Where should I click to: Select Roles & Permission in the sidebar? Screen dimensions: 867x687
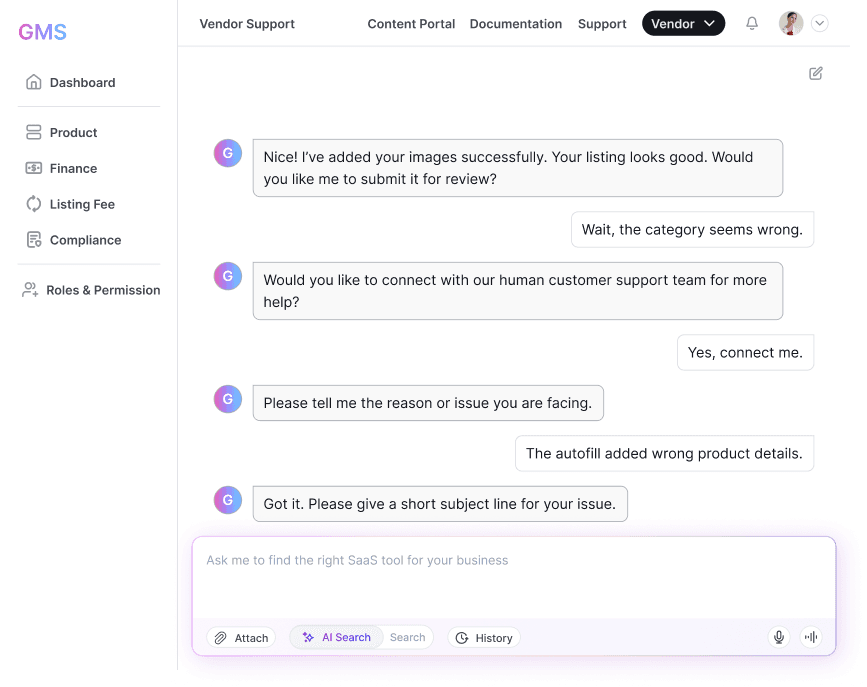31,290
